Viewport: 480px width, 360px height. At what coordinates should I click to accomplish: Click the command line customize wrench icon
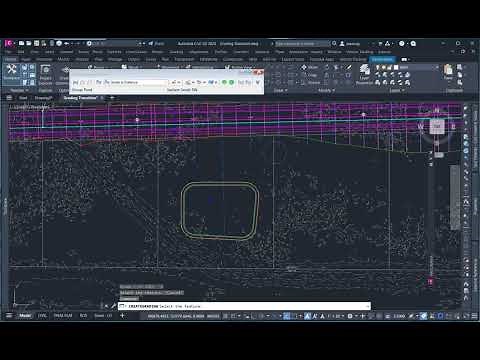(113, 306)
